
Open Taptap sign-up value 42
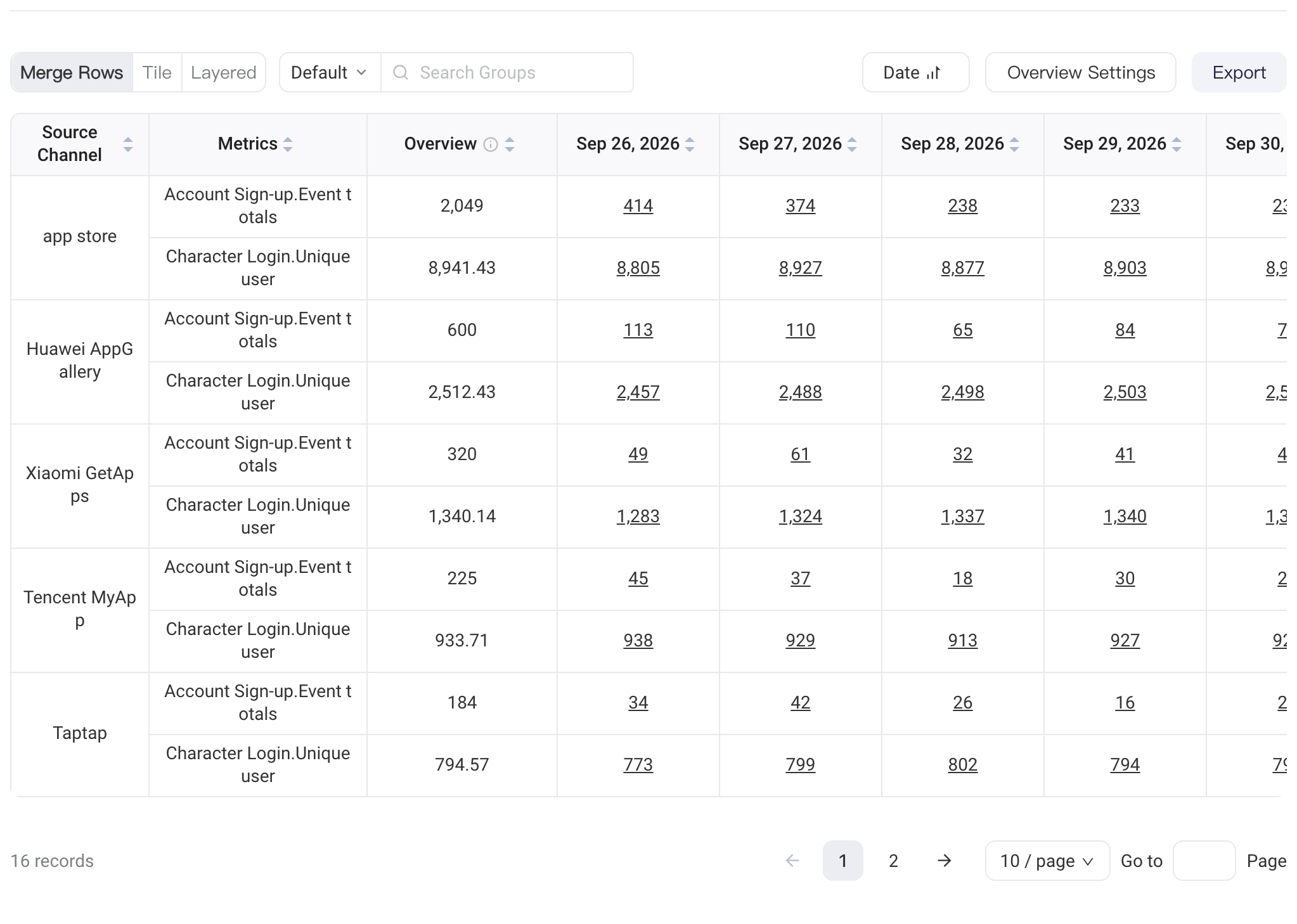tap(801, 703)
